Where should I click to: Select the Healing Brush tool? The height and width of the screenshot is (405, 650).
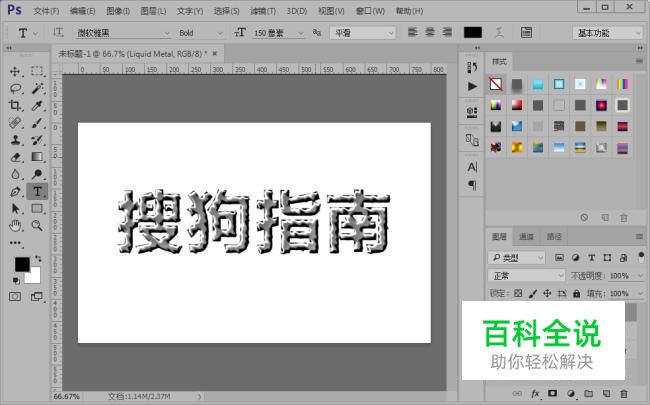click(x=15, y=123)
